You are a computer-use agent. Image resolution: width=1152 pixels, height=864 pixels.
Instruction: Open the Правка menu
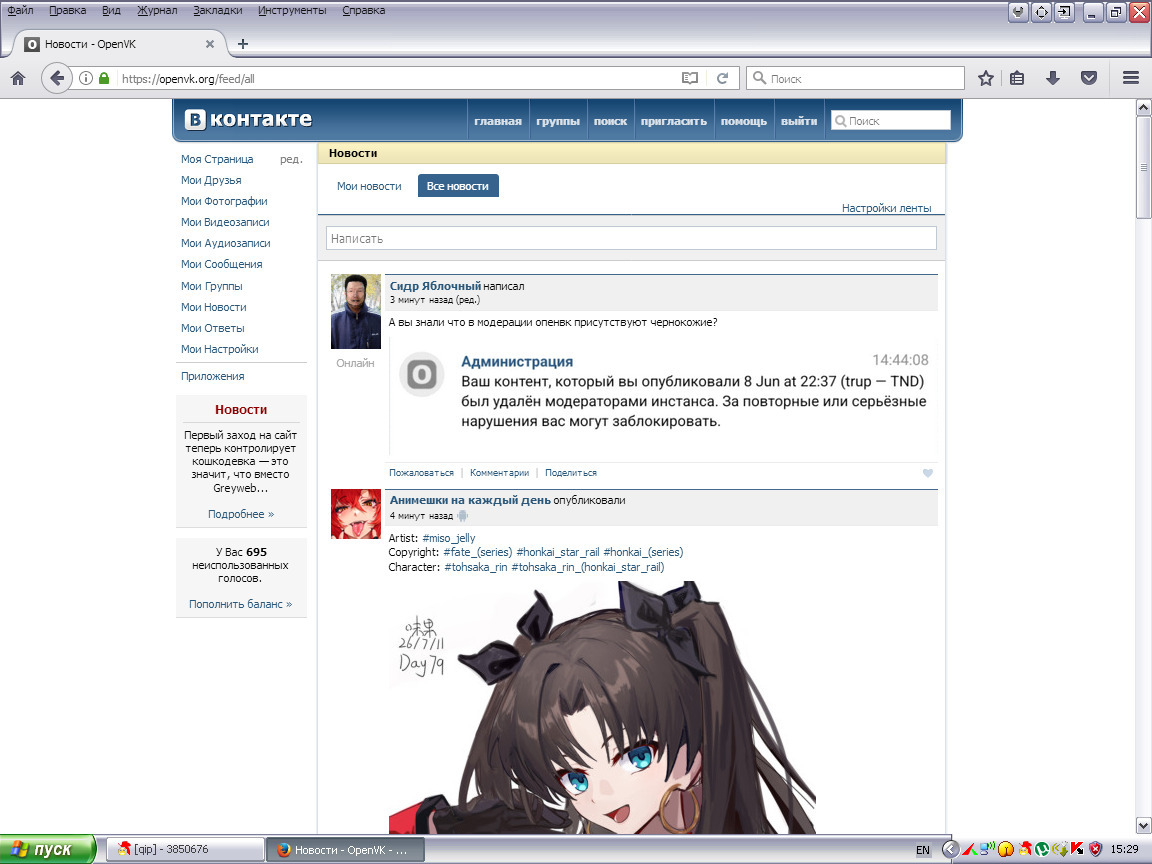click(x=68, y=10)
